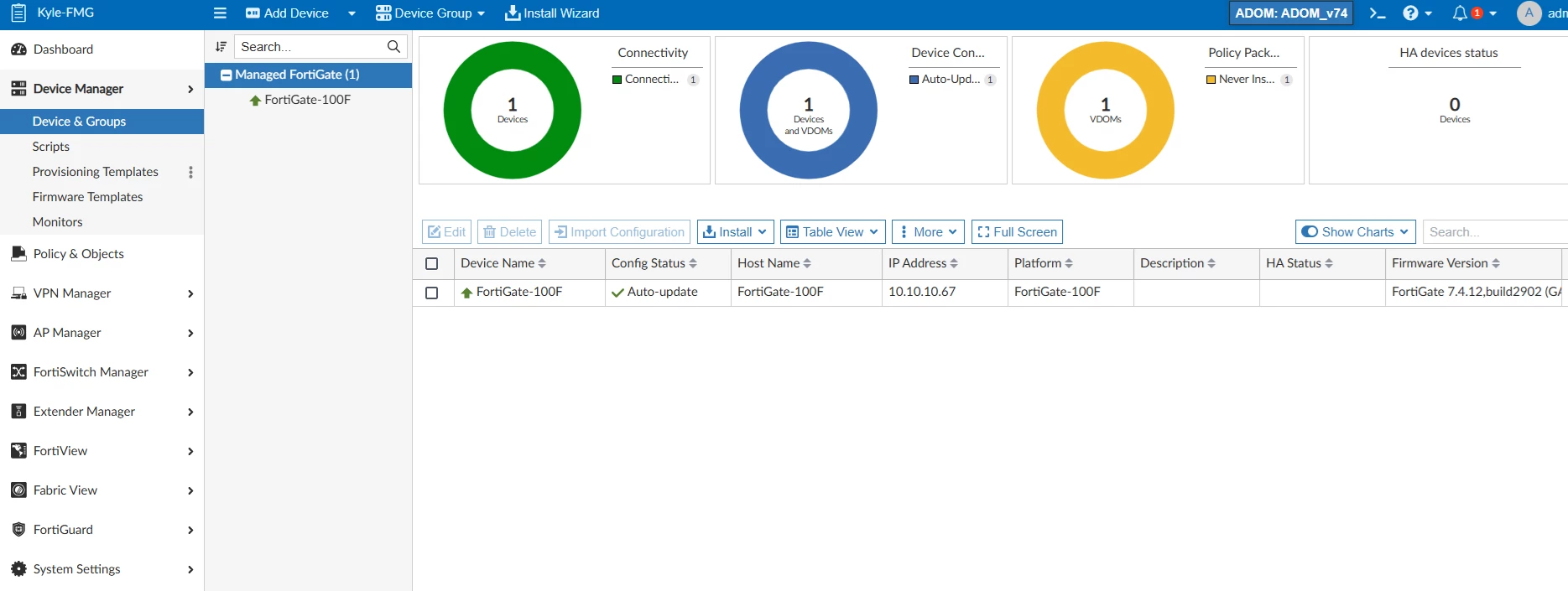
Task: Toggle the hamburger sidebar menu icon
Action: tap(220, 13)
